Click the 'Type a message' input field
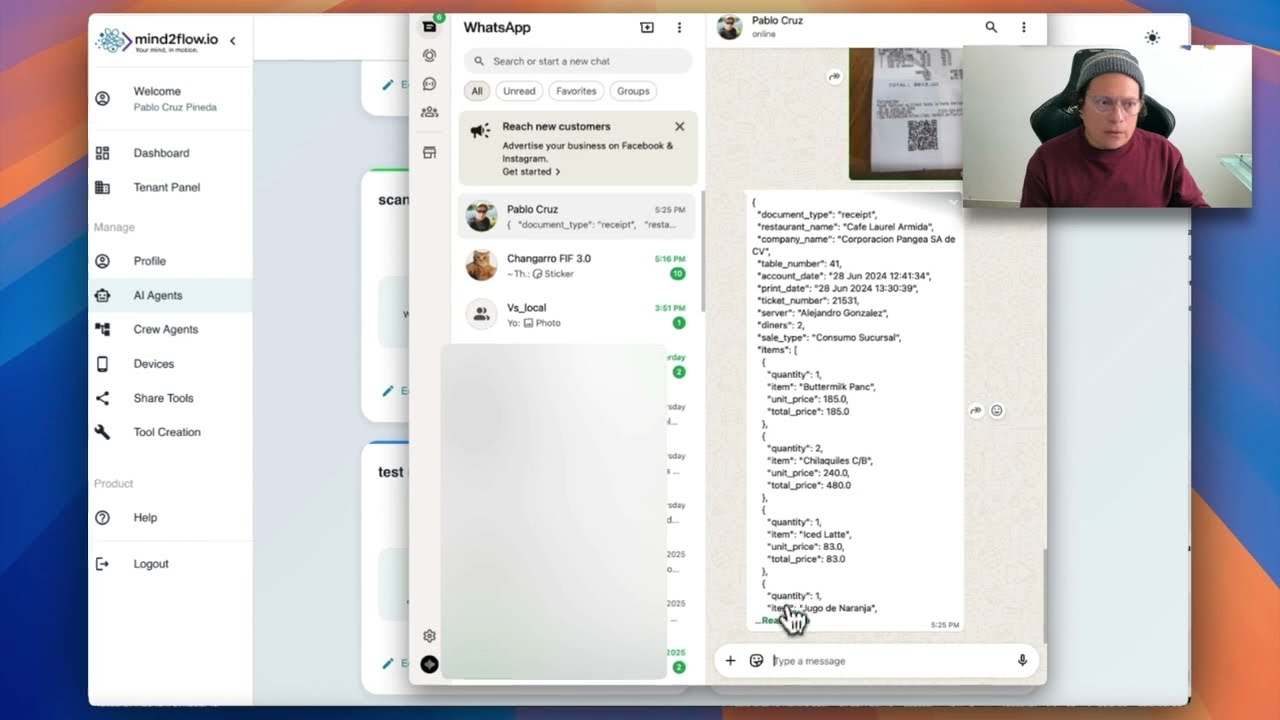The width and height of the screenshot is (1280, 720). point(890,661)
